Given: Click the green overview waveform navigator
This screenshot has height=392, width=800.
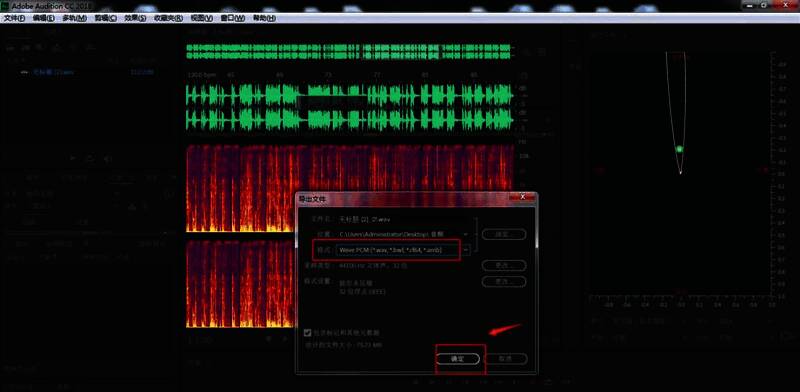Looking at the screenshot, I should 349,51.
